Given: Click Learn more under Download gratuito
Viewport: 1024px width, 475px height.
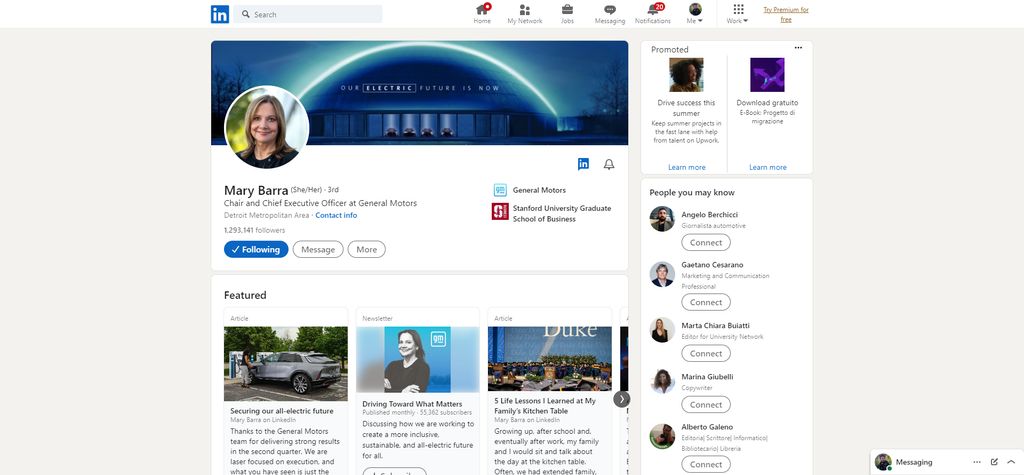Looking at the screenshot, I should [767, 167].
